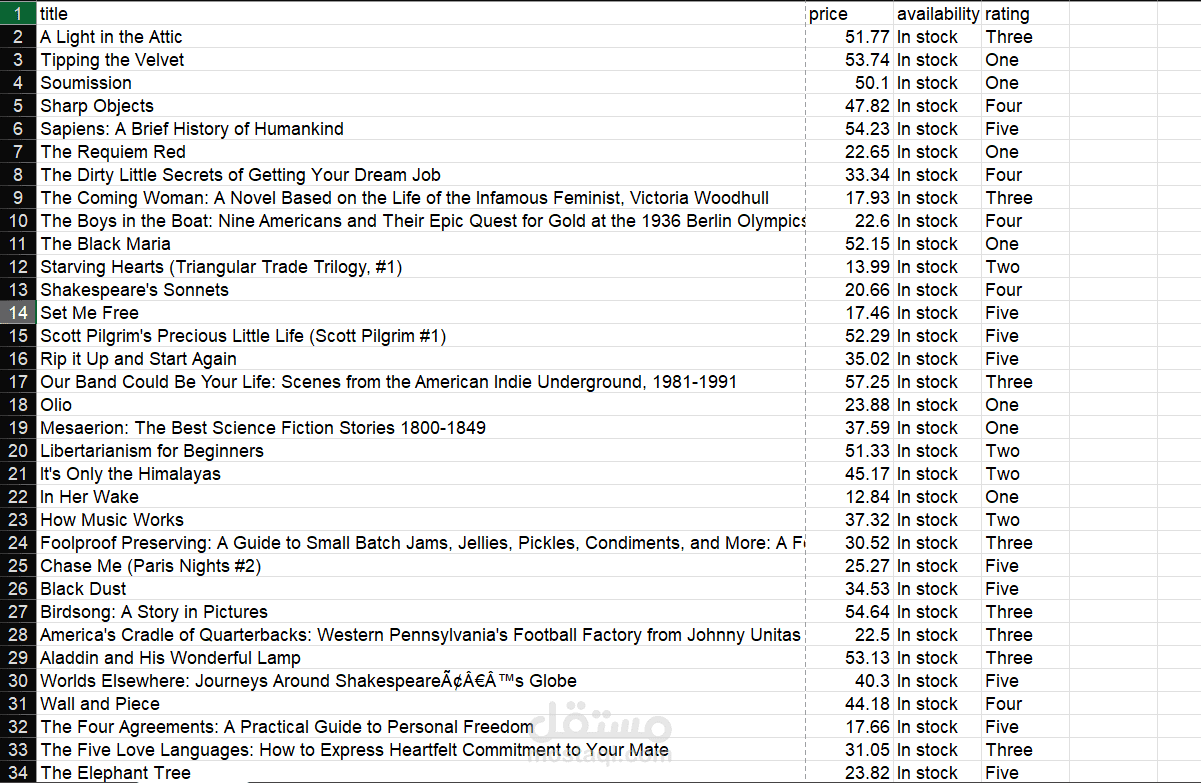Select the price cell 50.1

[850, 83]
